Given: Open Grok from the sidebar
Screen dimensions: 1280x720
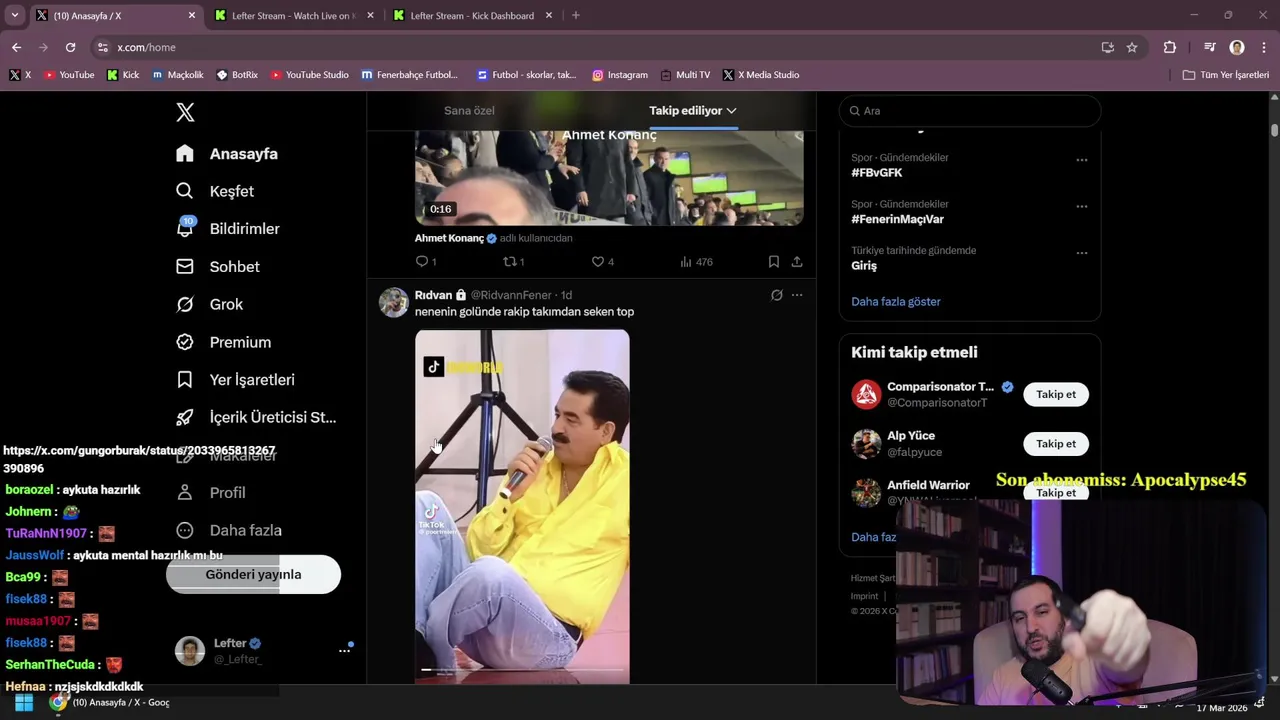Looking at the screenshot, I should pyautogui.click(x=210, y=304).
